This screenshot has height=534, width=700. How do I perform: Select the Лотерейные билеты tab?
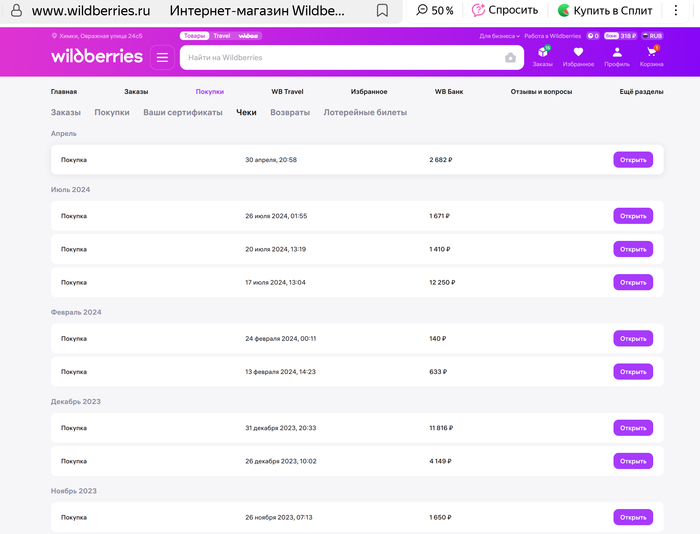coord(365,113)
